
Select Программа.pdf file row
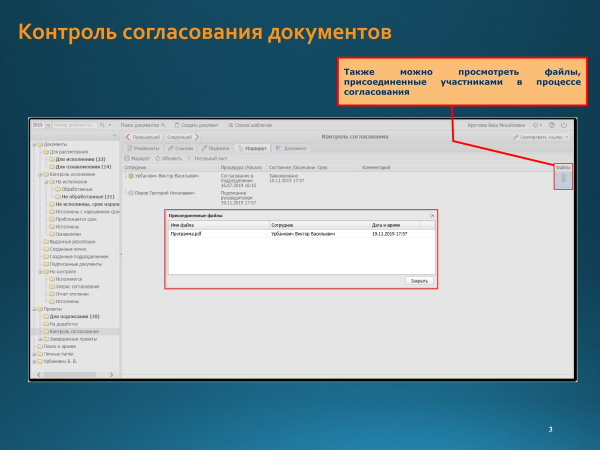tap(187, 234)
